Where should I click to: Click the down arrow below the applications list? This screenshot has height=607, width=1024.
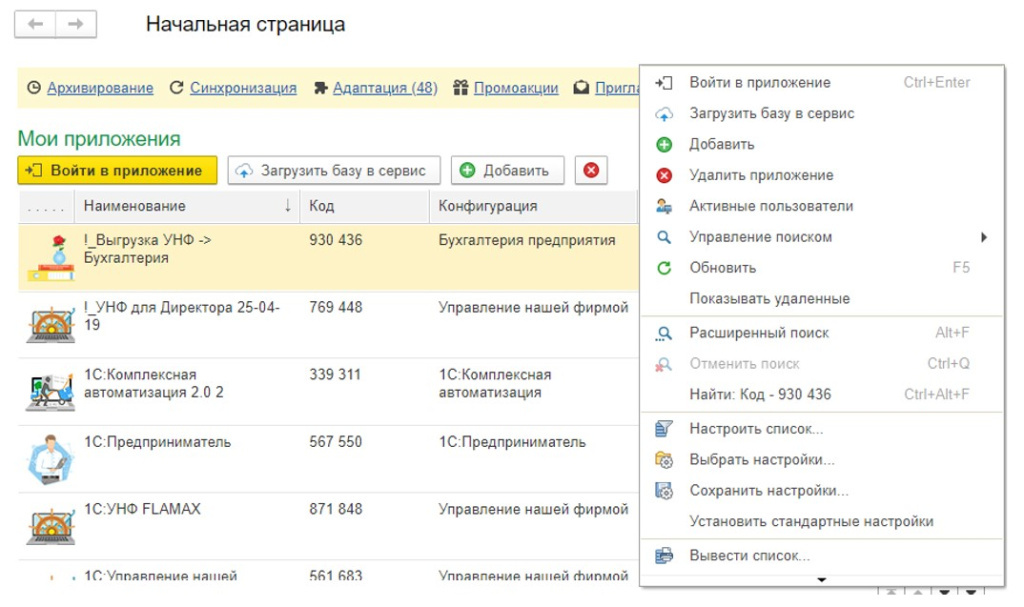click(824, 577)
